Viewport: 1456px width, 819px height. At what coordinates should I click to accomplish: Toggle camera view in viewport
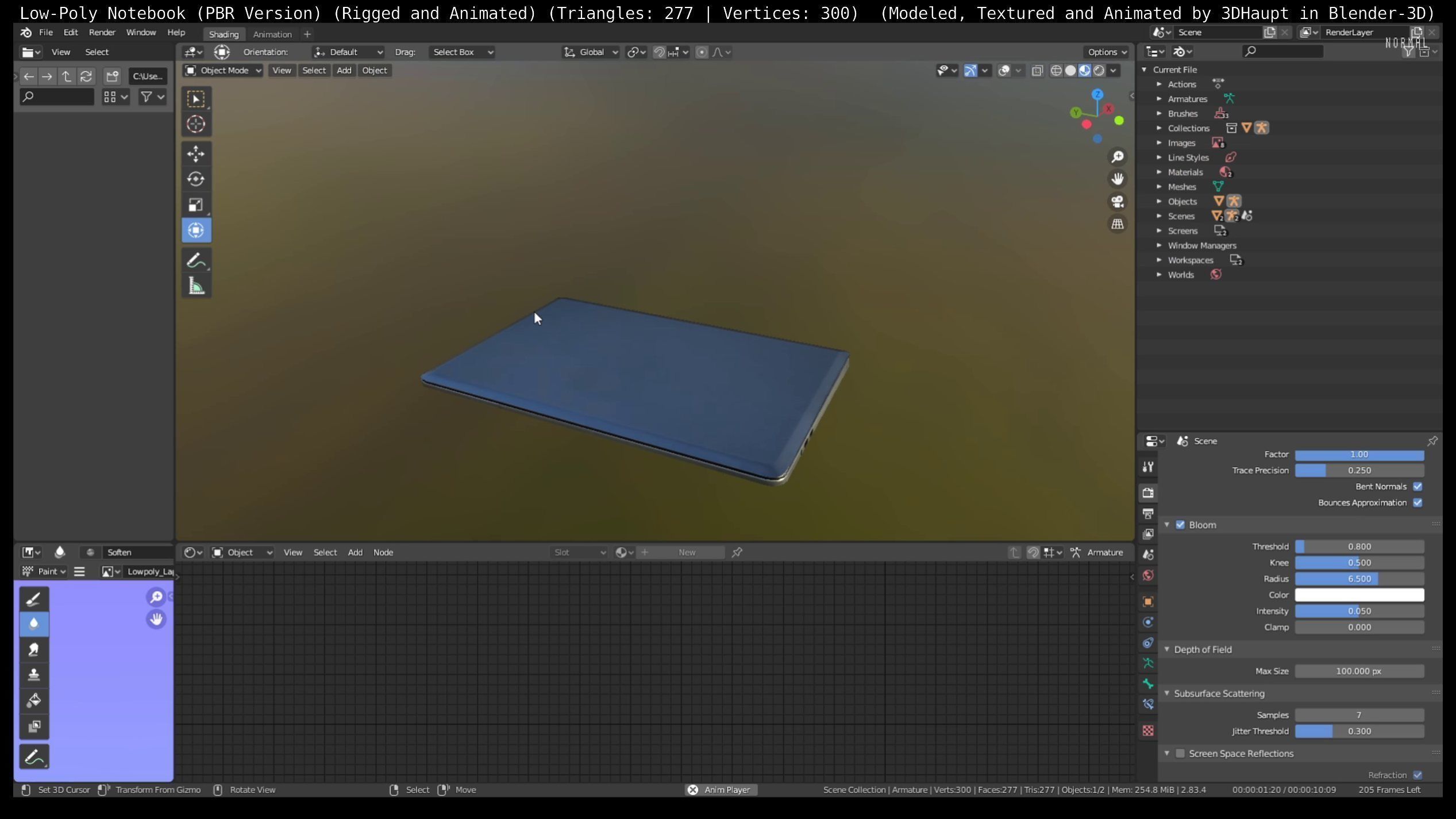[x=1117, y=202]
